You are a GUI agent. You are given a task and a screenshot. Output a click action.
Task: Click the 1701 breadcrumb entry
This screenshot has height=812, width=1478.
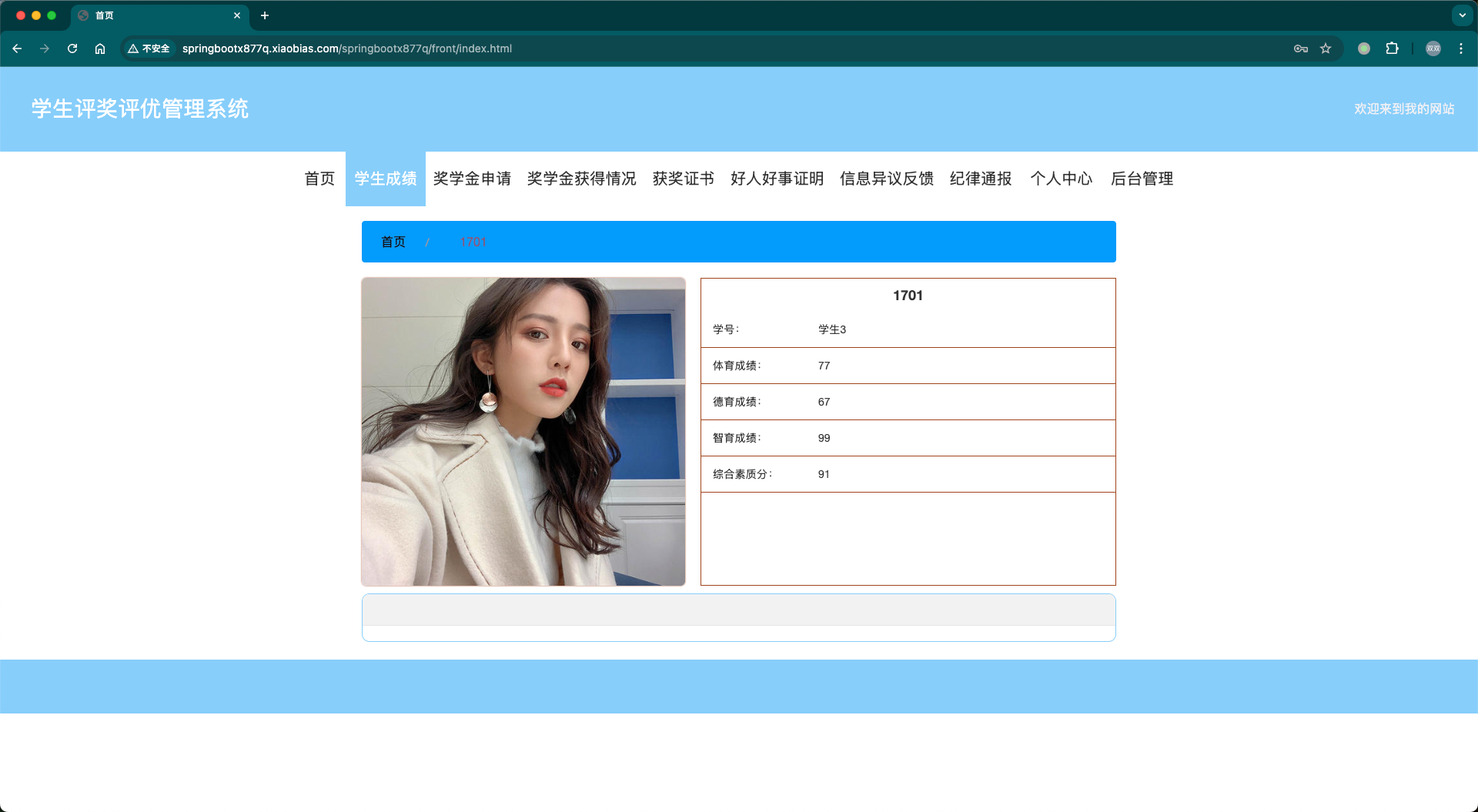coord(473,242)
